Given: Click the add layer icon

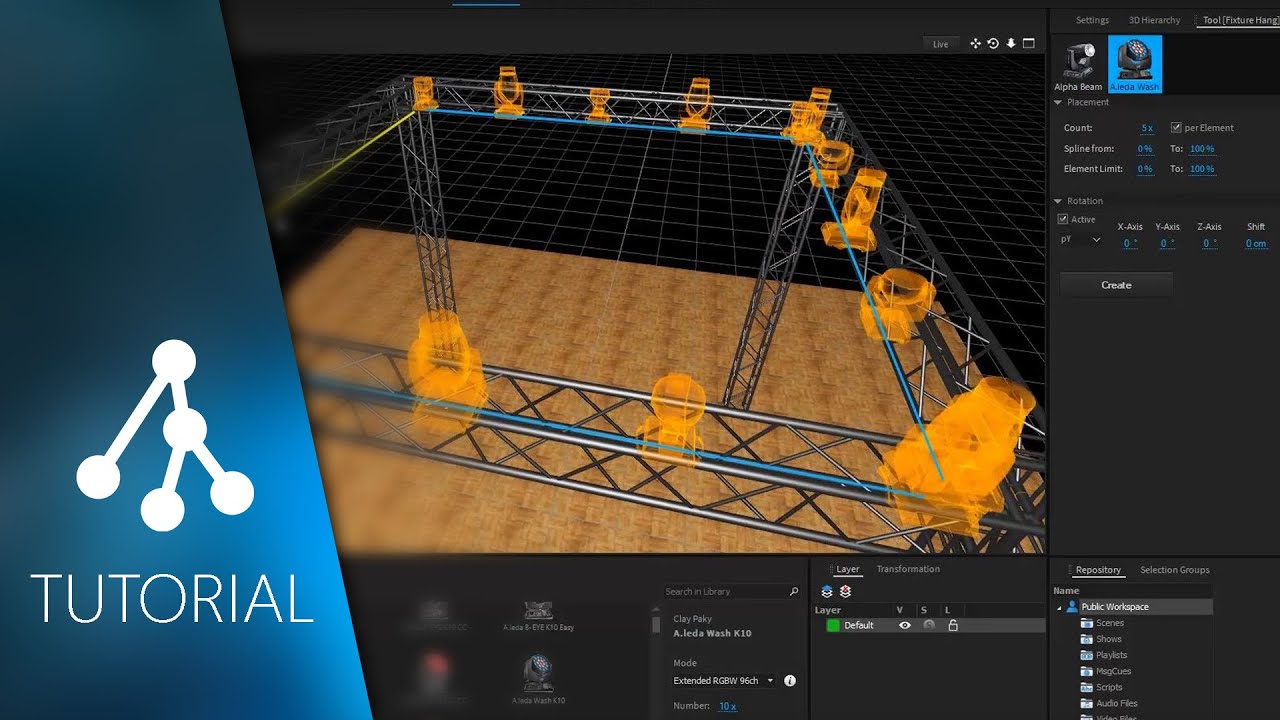Looking at the screenshot, I should click(827, 592).
